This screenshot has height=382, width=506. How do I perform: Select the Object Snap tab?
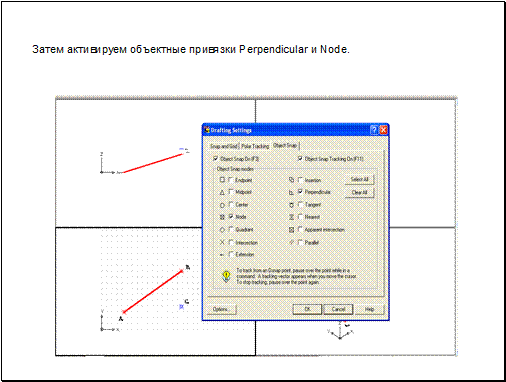(285, 145)
